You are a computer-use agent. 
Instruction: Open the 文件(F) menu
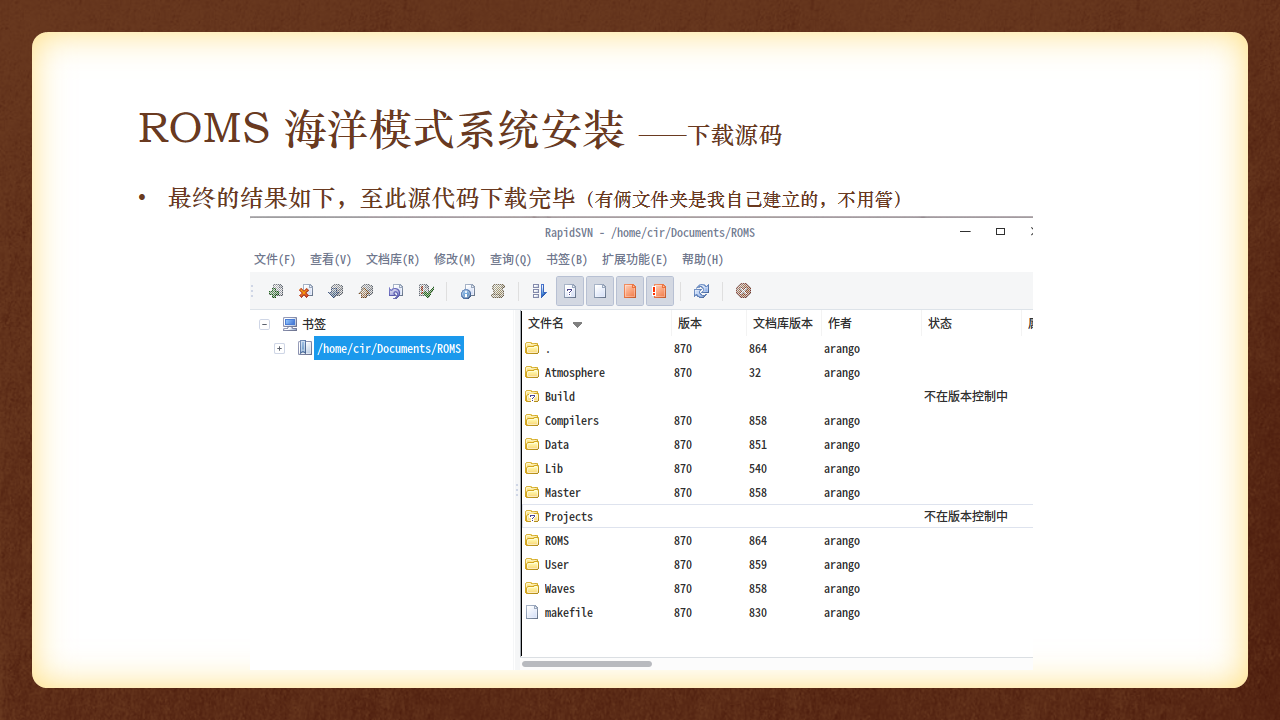(274, 259)
